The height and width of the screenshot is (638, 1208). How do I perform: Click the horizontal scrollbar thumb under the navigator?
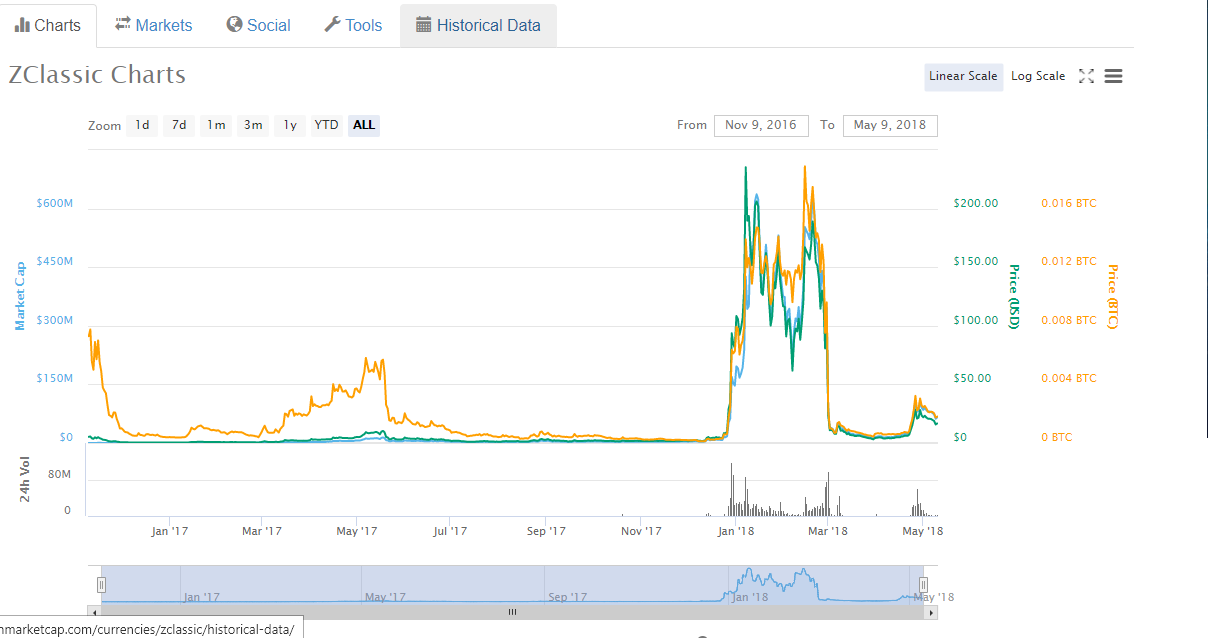[512, 611]
